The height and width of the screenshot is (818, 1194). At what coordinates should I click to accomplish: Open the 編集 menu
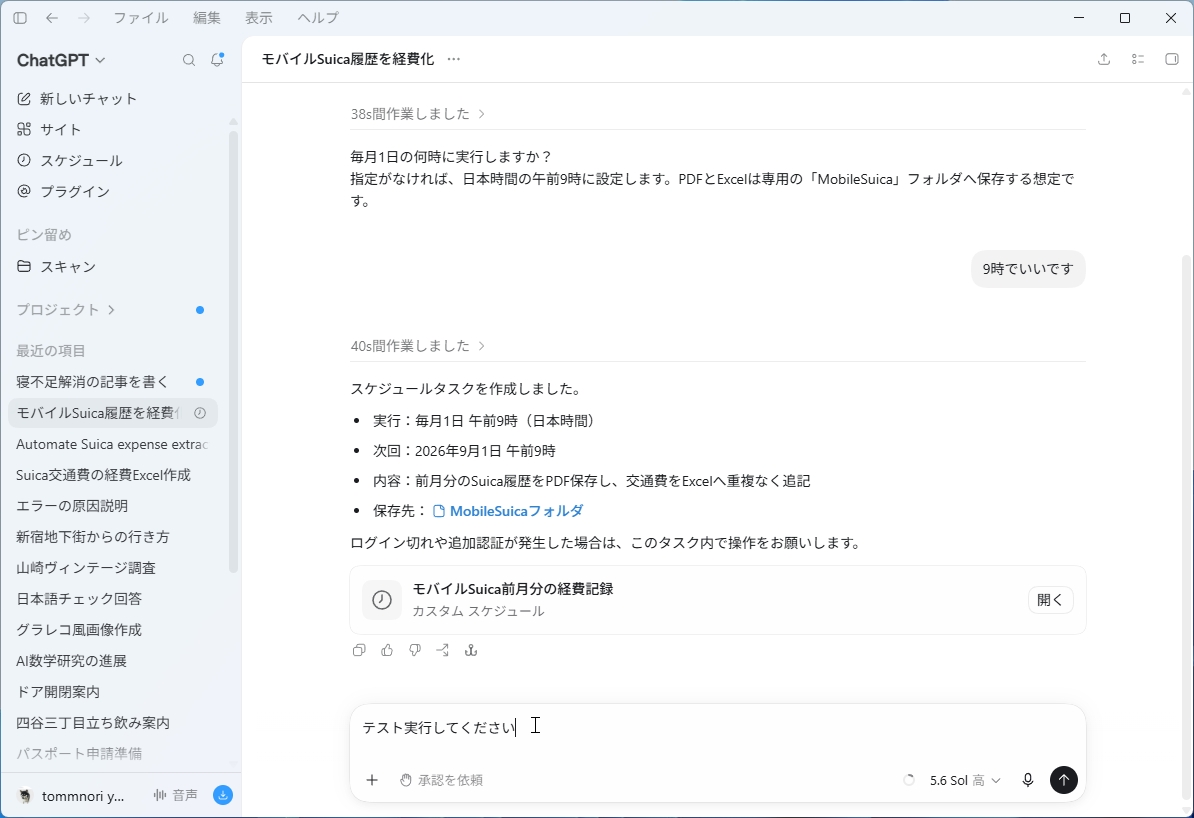(206, 18)
